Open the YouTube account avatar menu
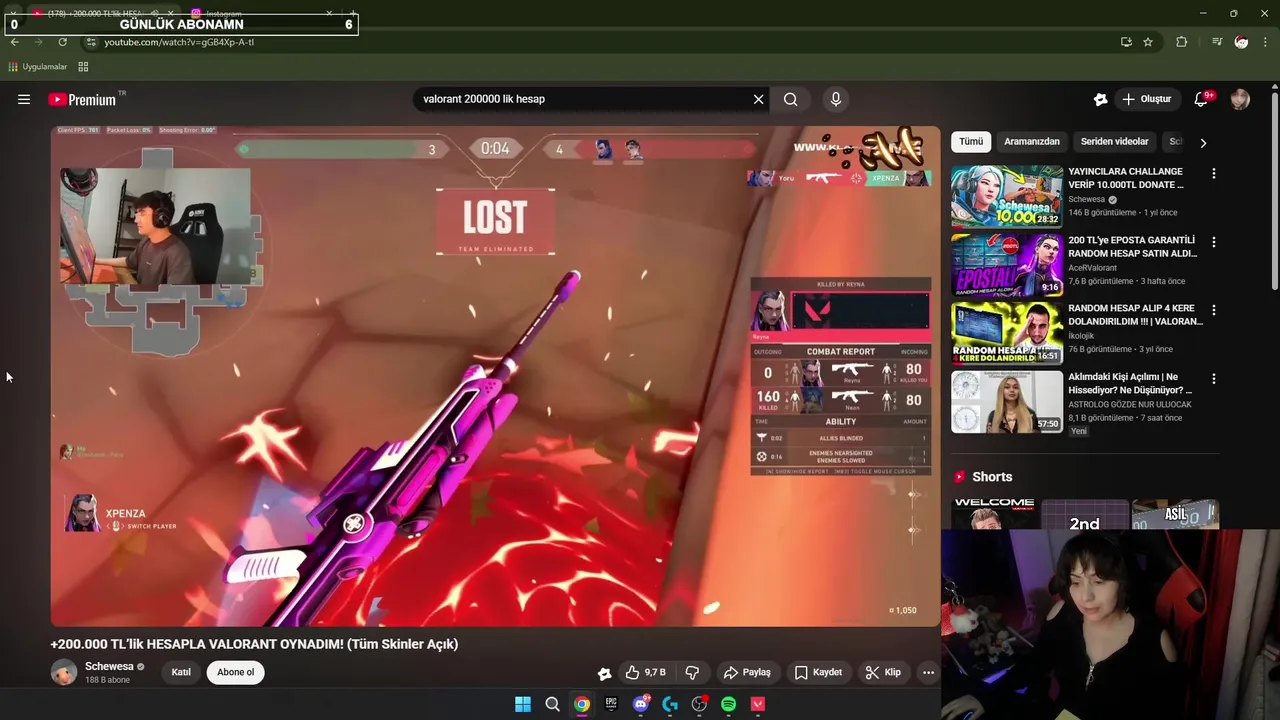This screenshot has width=1280, height=720. coord(1240,99)
